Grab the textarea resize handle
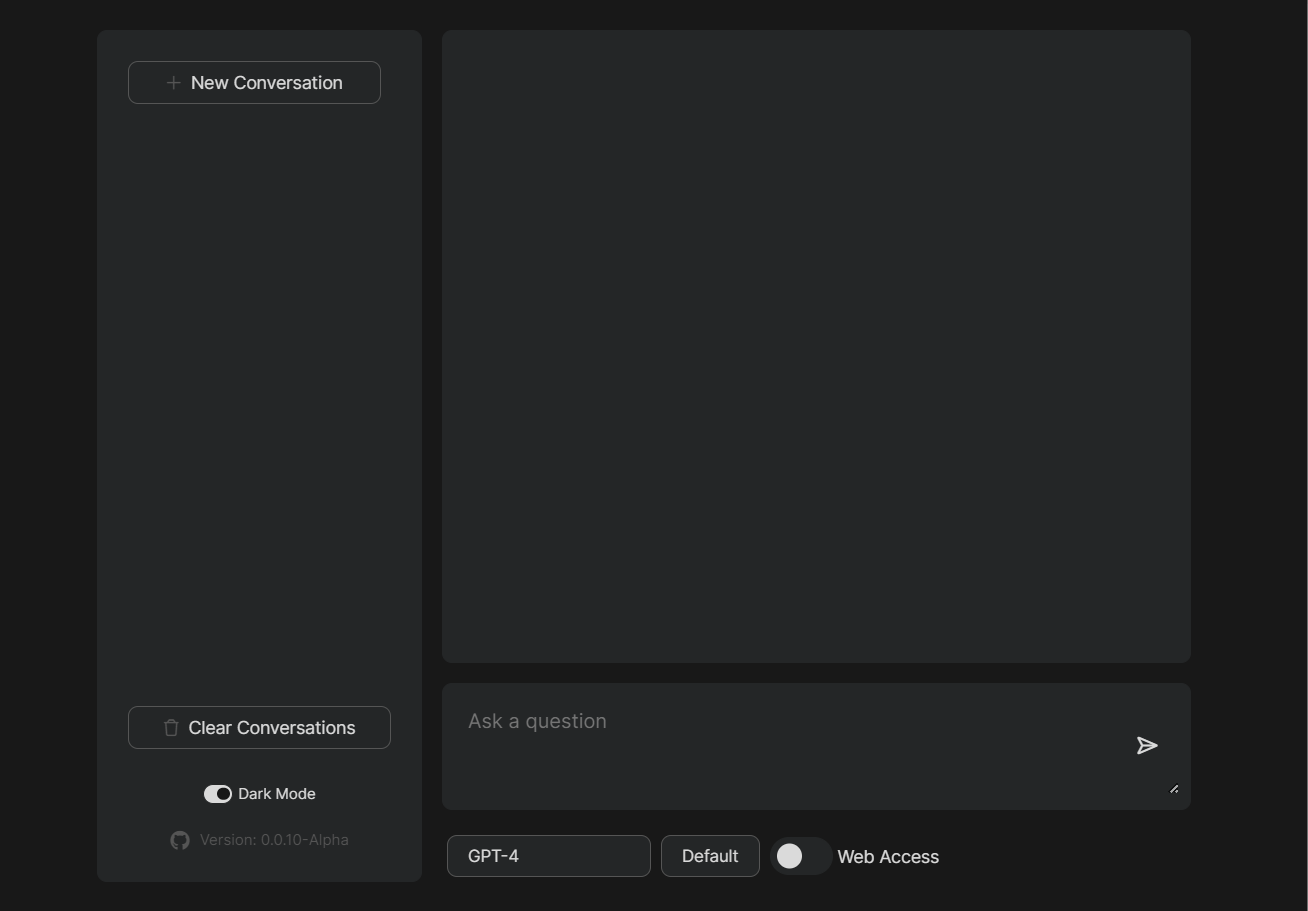 pos(1174,789)
